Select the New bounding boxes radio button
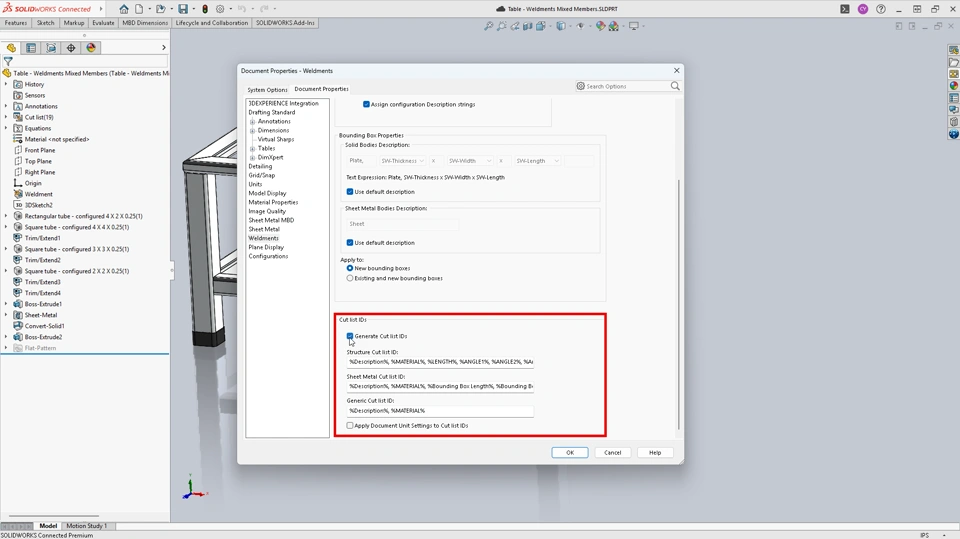 (x=350, y=268)
